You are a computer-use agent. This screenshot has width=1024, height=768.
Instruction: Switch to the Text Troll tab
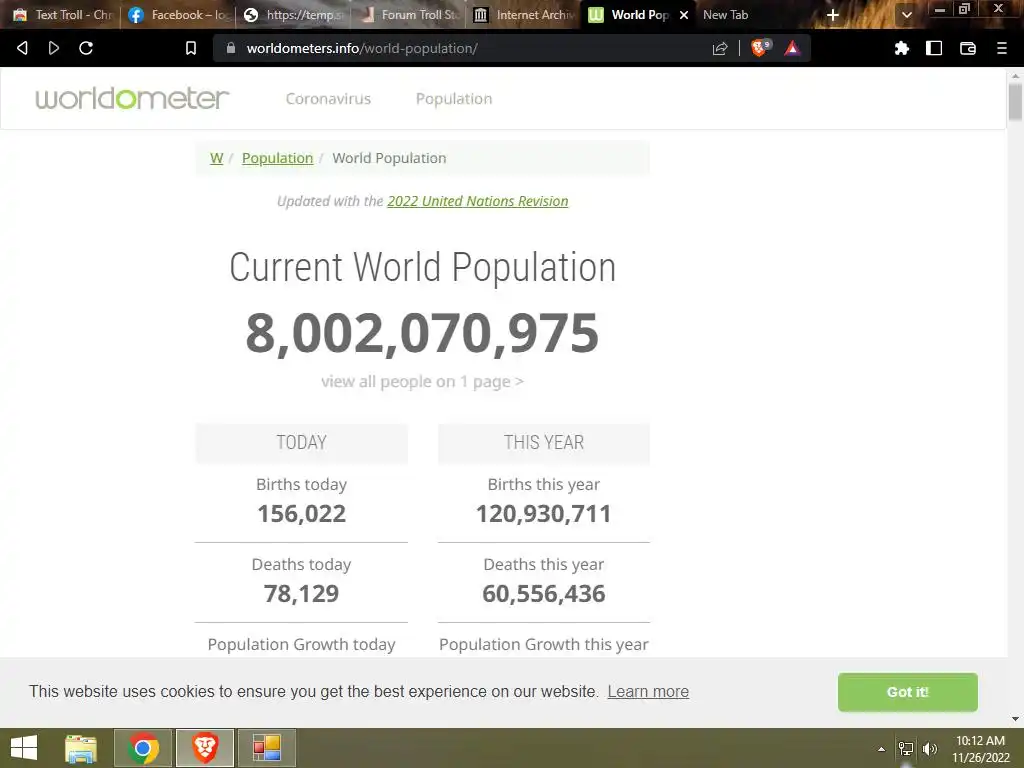point(63,15)
